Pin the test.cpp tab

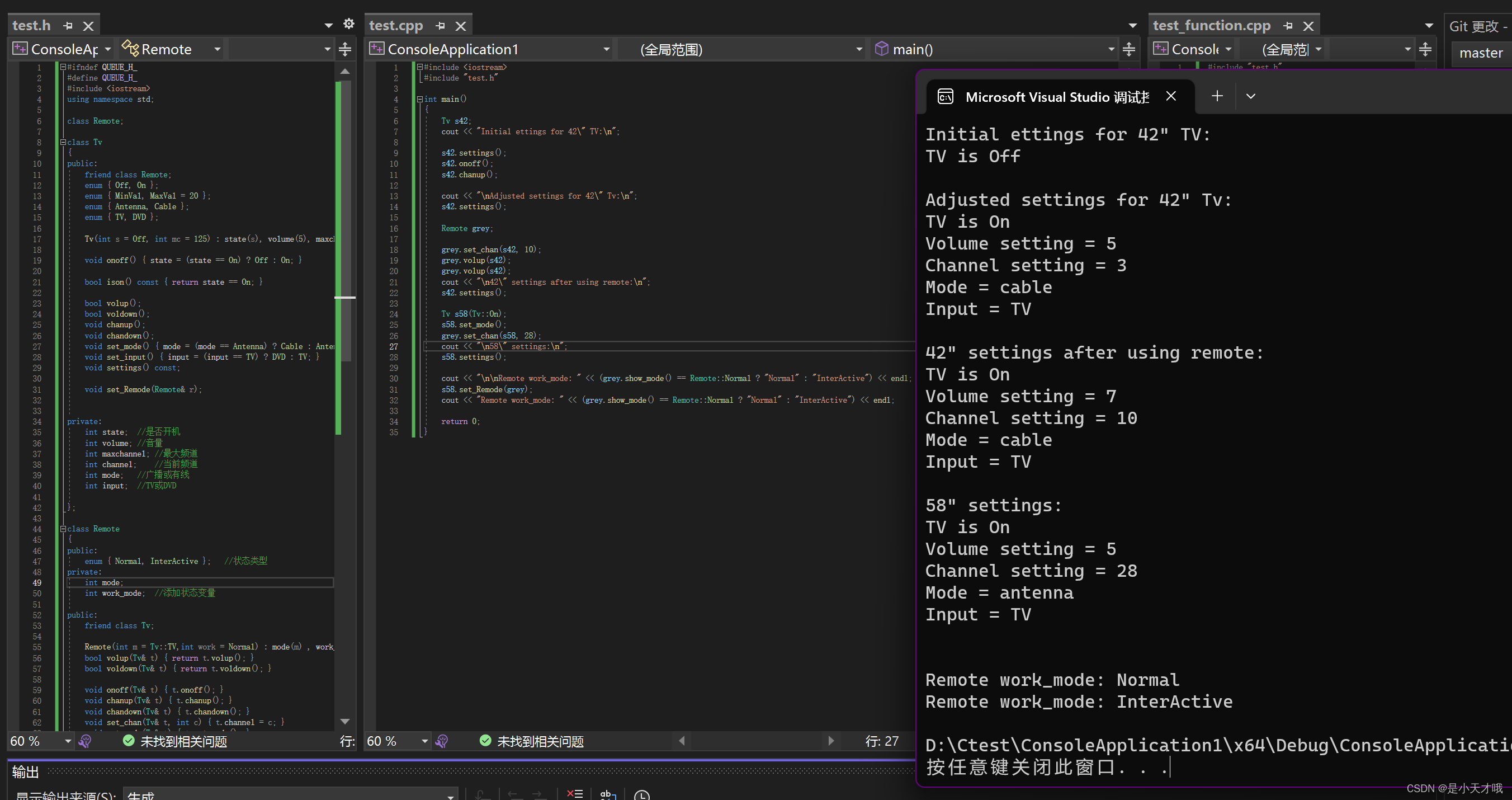pos(441,26)
